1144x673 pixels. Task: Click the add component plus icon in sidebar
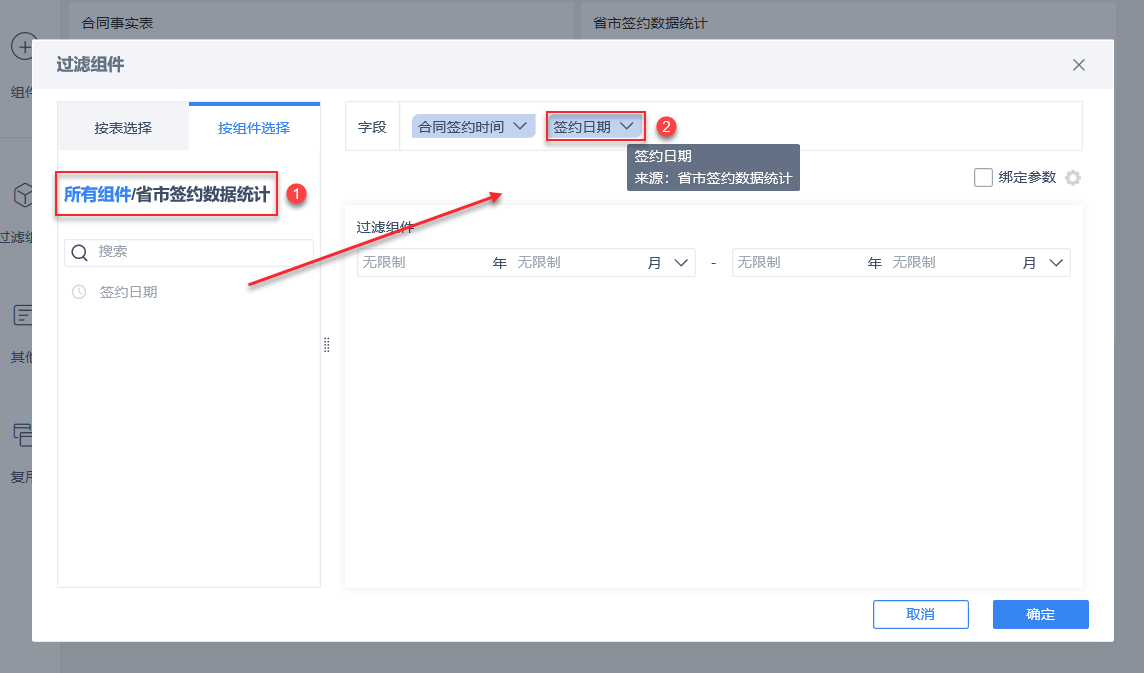pos(23,47)
